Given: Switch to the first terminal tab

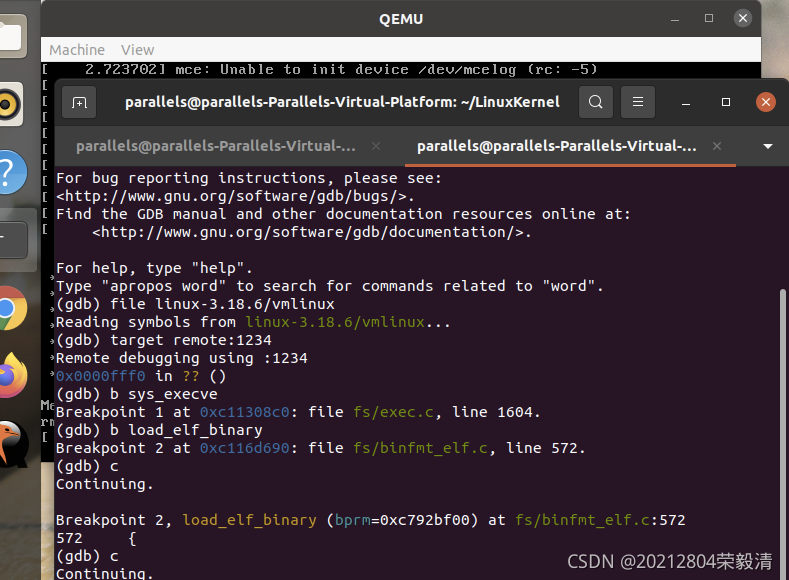Looking at the screenshot, I should click(216, 146).
